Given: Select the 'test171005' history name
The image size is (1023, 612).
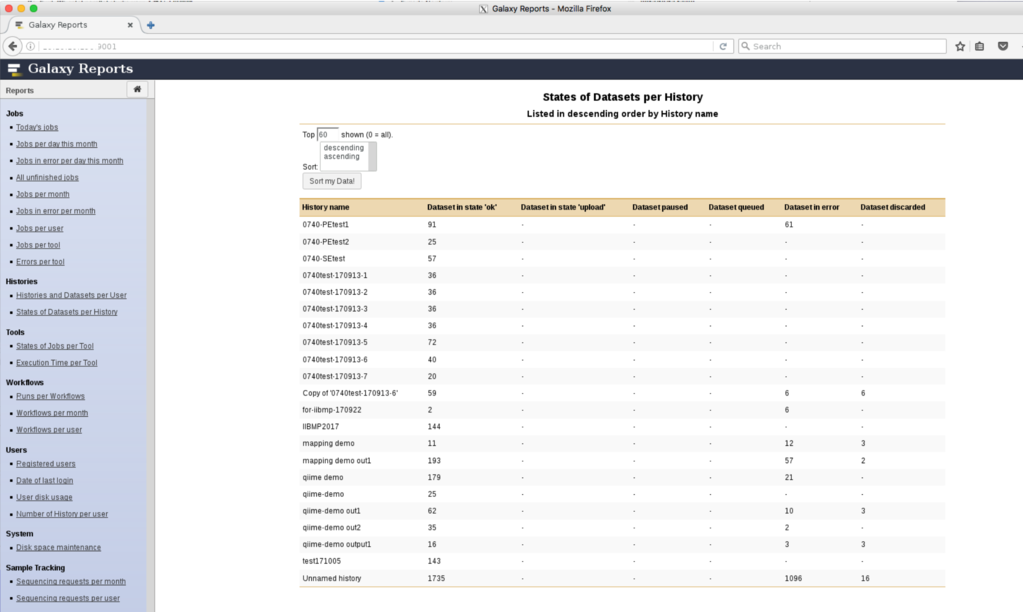Looking at the screenshot, I should coord(322,561).
